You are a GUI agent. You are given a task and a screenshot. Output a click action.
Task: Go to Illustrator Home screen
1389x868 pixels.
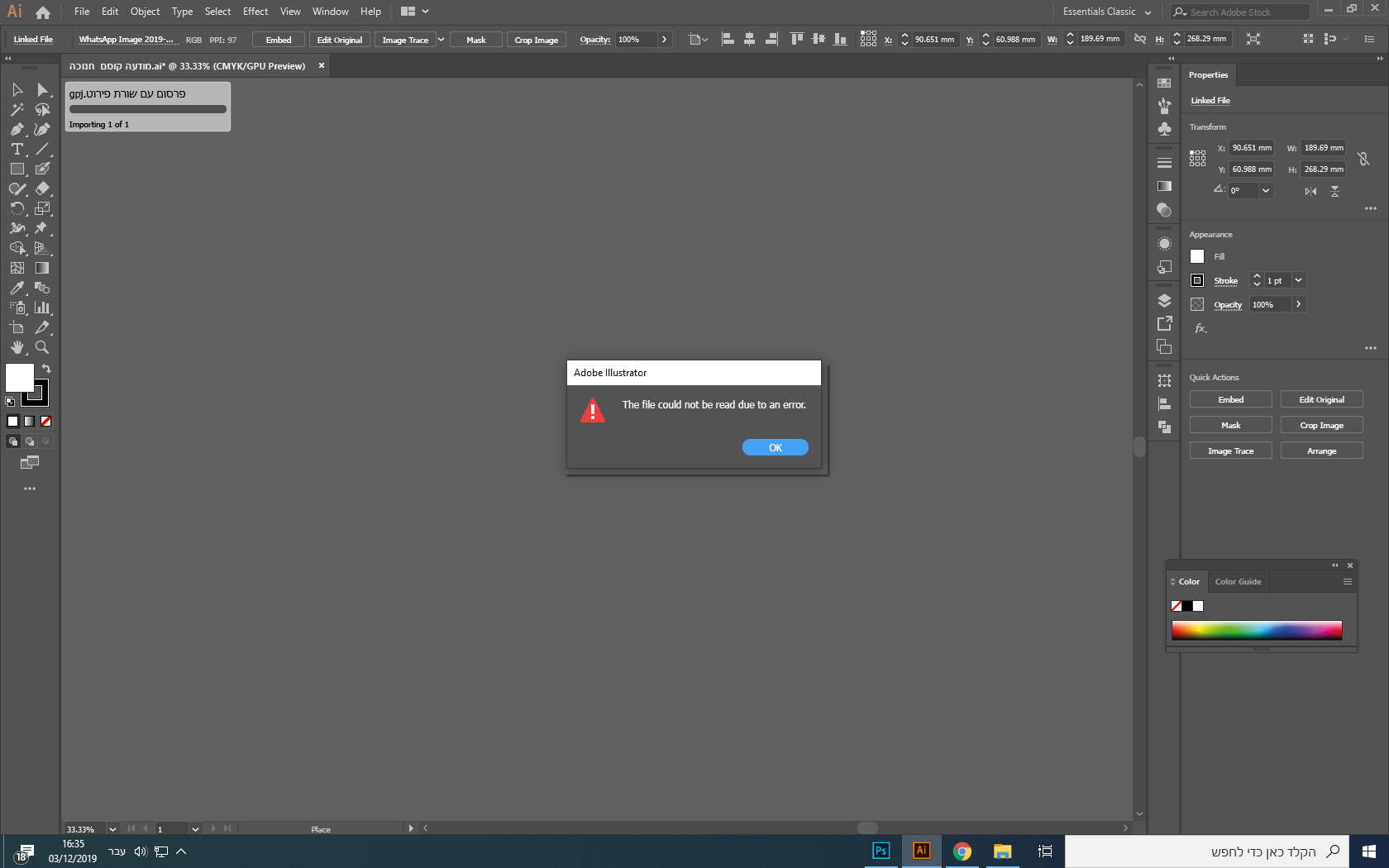pyautogui.click(x=43, y=12)
